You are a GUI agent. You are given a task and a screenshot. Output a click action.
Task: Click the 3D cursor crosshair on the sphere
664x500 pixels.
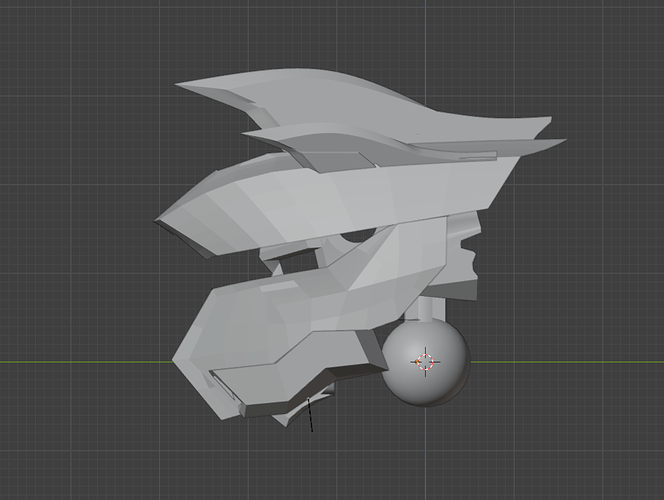coord(426,362)
